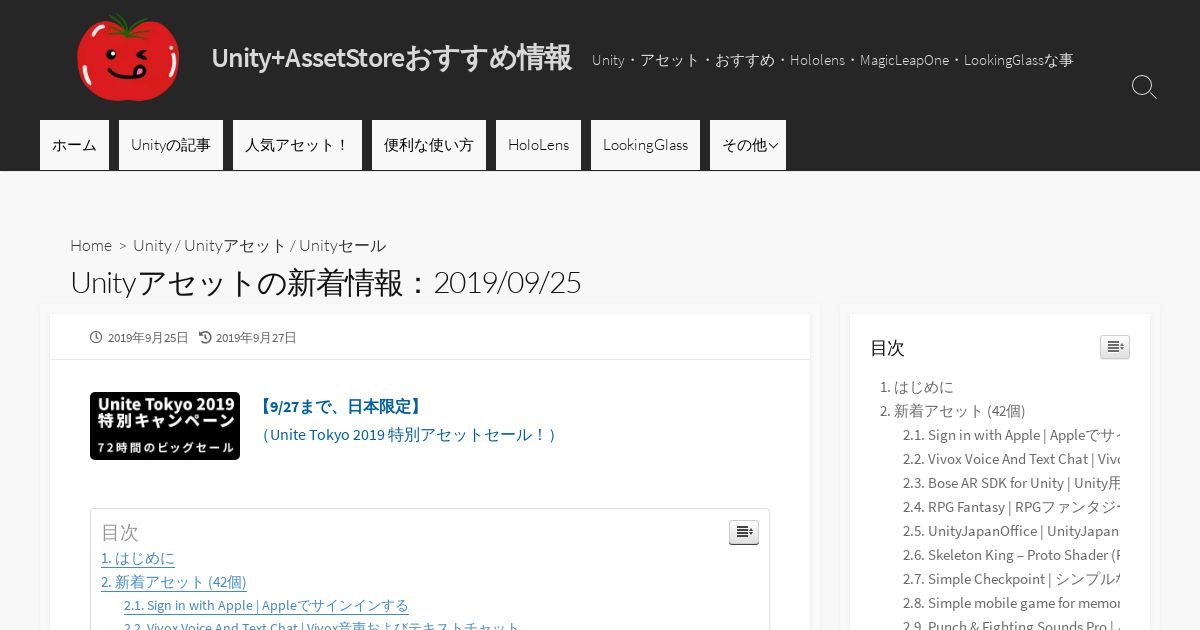
Task: Go to the ホーム menu item
Action: click(74, 145)
